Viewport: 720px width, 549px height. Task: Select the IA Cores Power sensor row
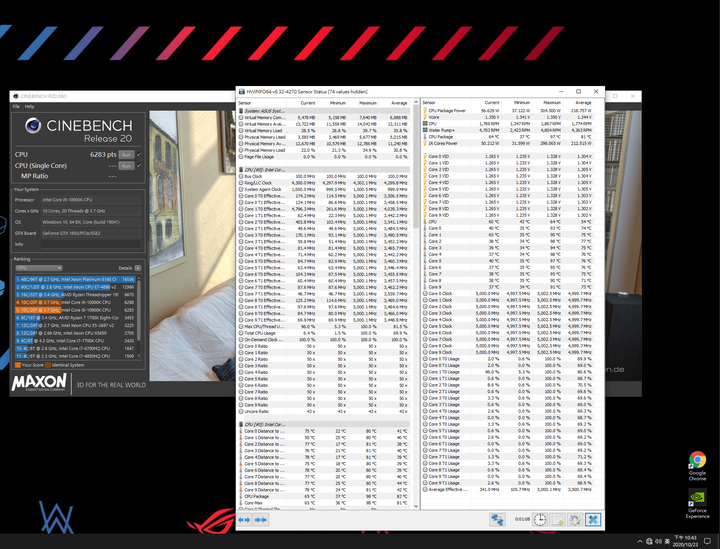(x=507, y=143)
